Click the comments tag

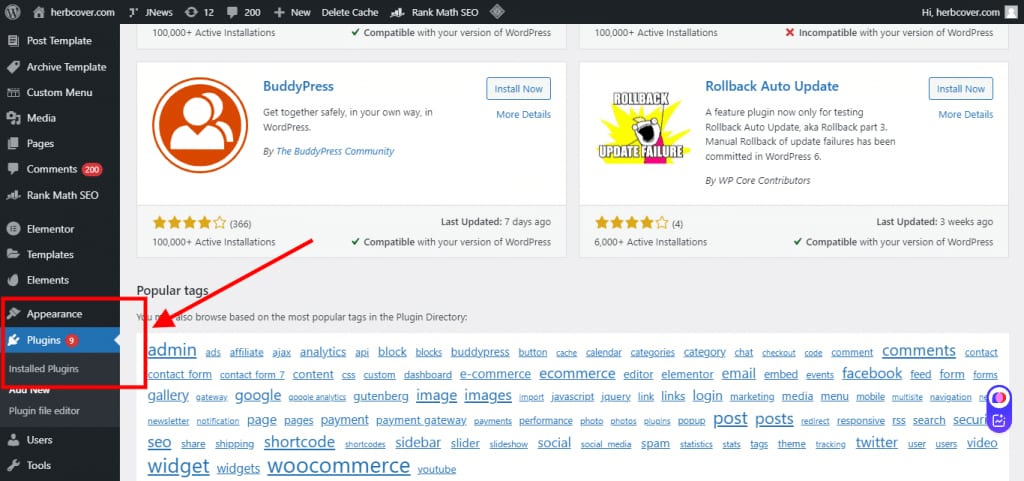point(919,350)
